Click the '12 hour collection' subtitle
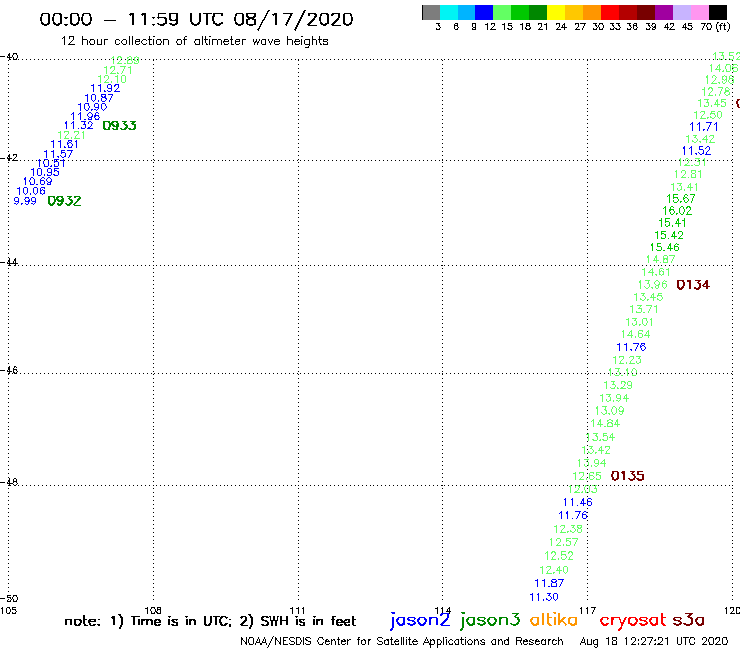Image resolution: width=740 pixels, height=650 pixels. 194,41
